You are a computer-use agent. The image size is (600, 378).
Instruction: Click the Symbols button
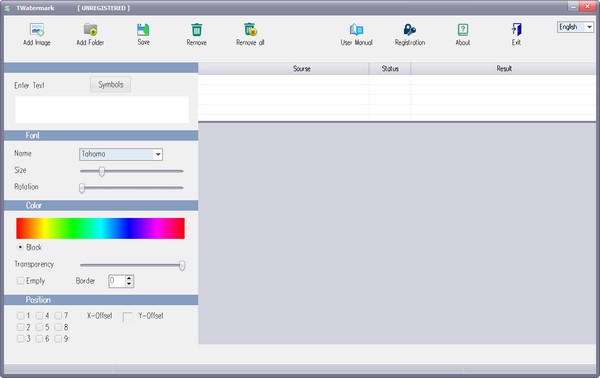click(x=111, y=85)
